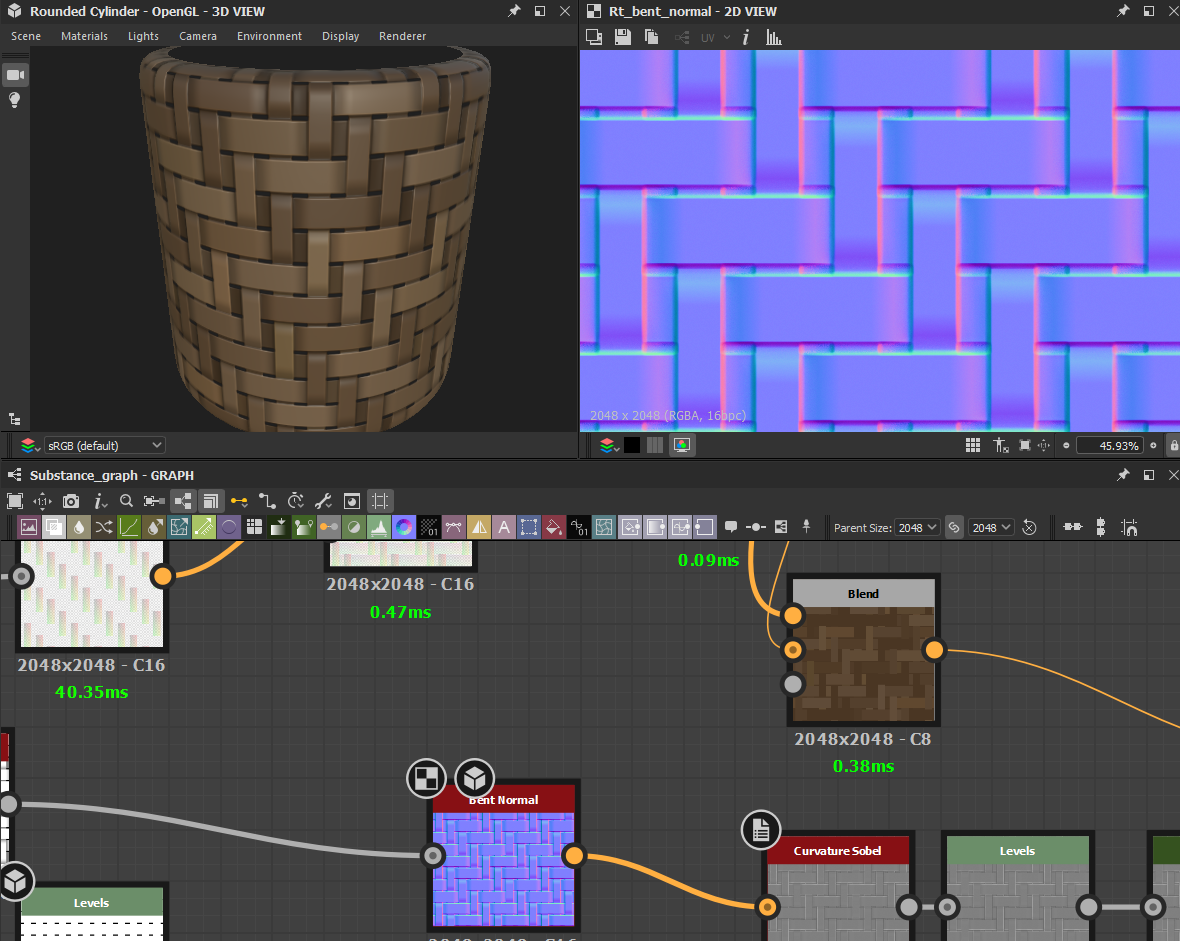The image size is (1180, 941).
Task: Add a Text node from the toolbar
Action: point(504,527)
